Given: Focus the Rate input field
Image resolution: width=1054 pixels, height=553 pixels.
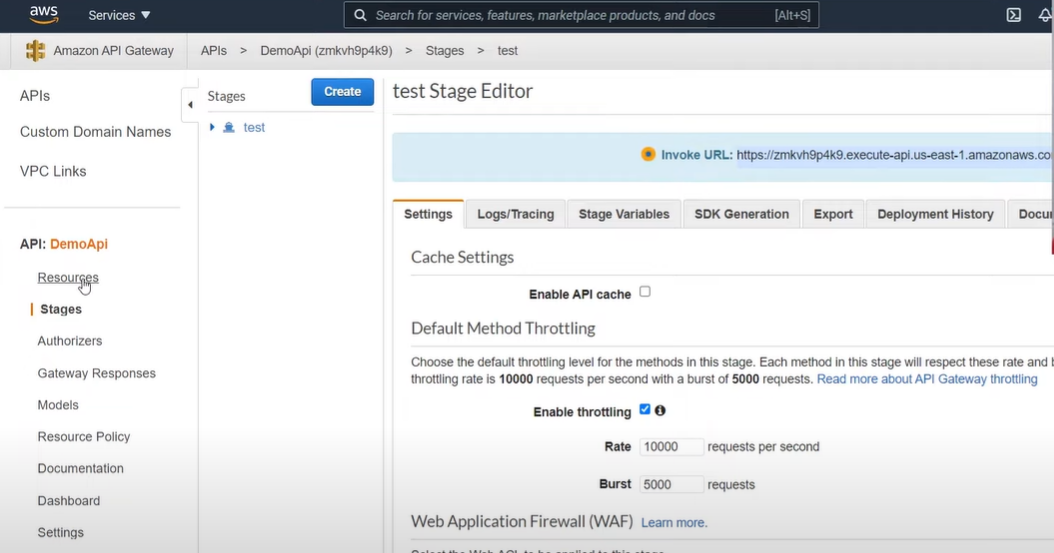Looking at the screenshot, I should tap(671, 447).
